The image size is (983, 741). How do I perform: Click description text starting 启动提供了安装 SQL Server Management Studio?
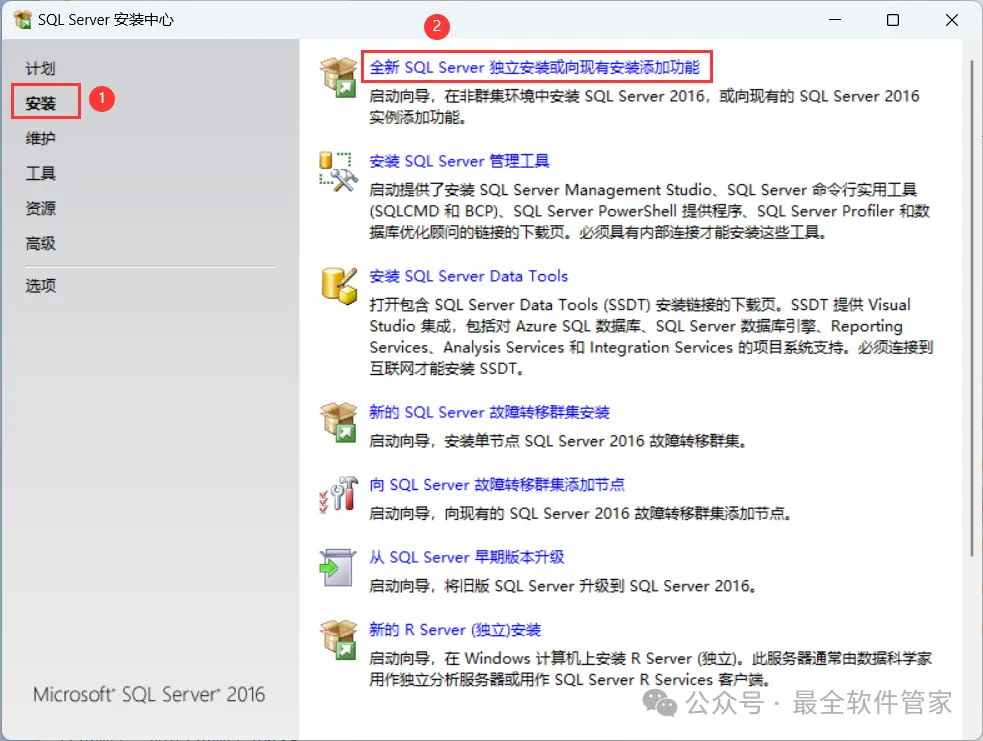point(649,211)
